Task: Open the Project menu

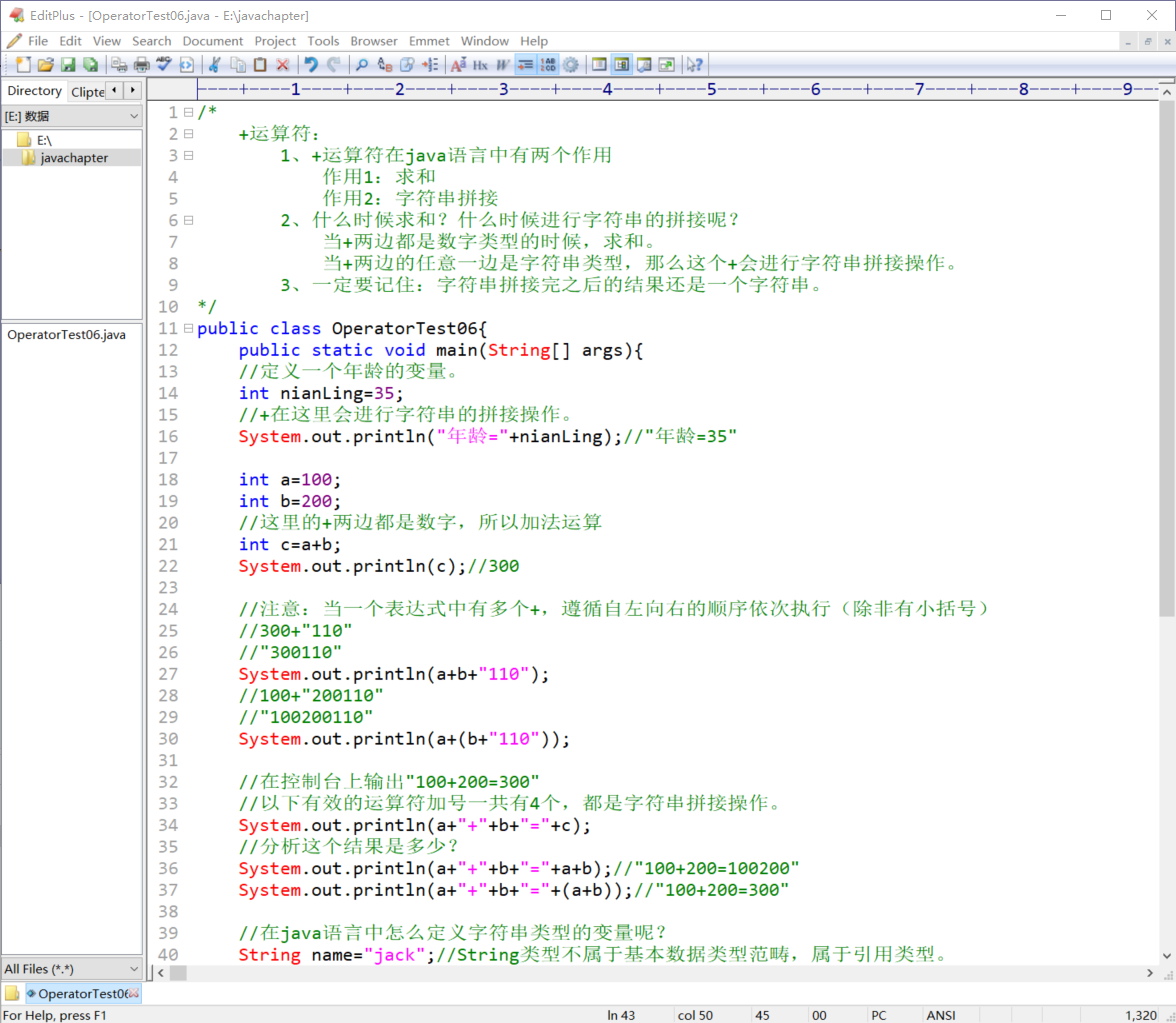Action: tap(275, 41)
